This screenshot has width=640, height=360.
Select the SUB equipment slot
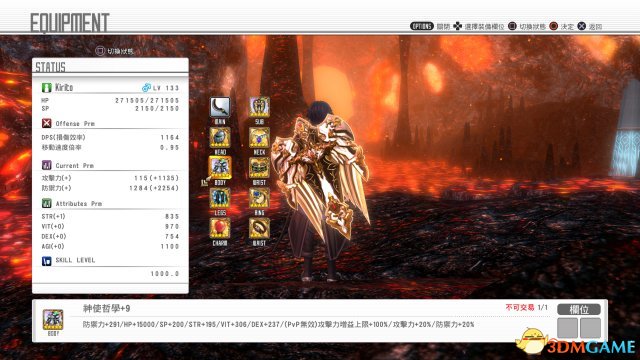259,107
